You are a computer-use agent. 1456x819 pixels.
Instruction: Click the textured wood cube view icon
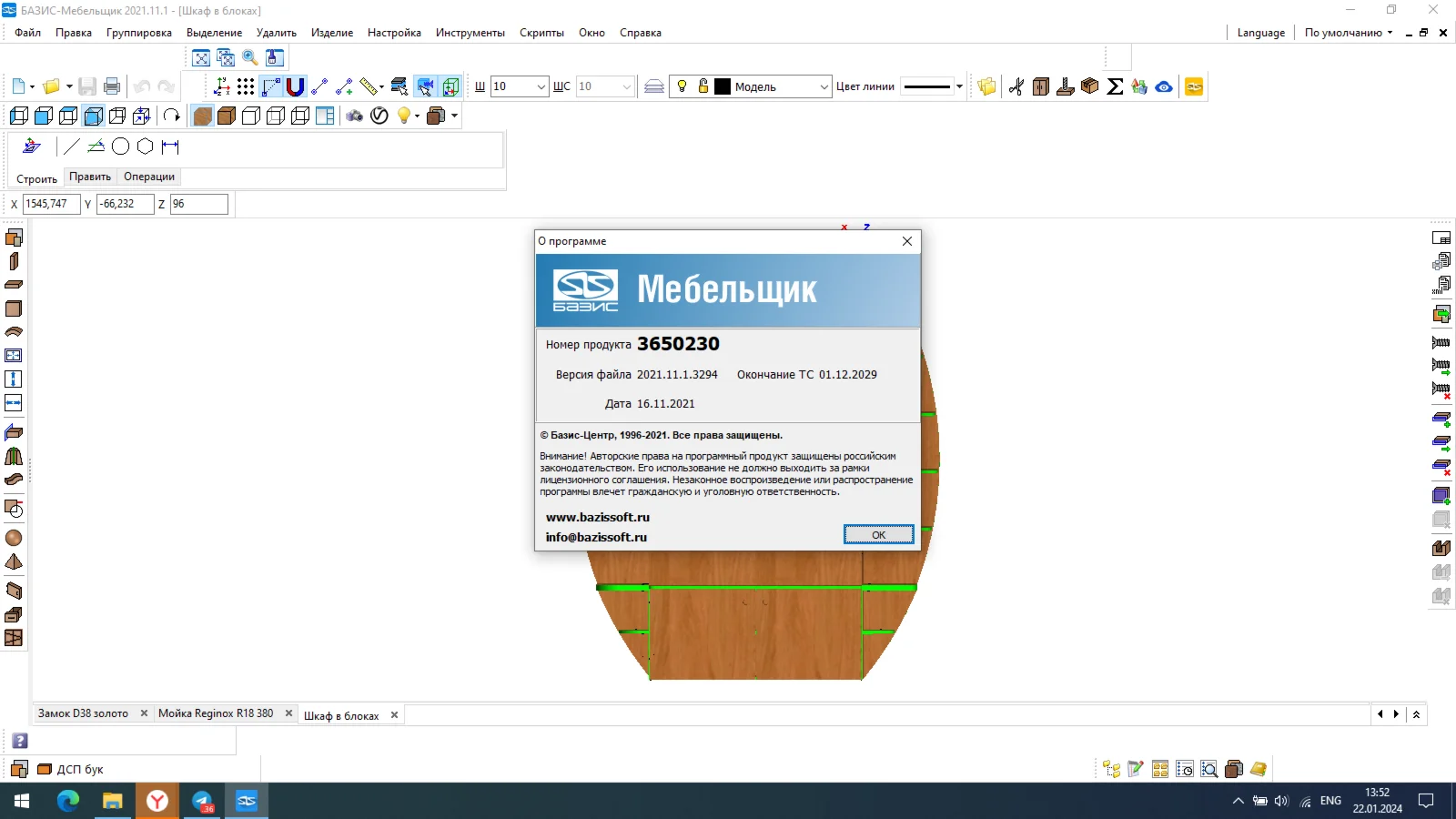202,116
